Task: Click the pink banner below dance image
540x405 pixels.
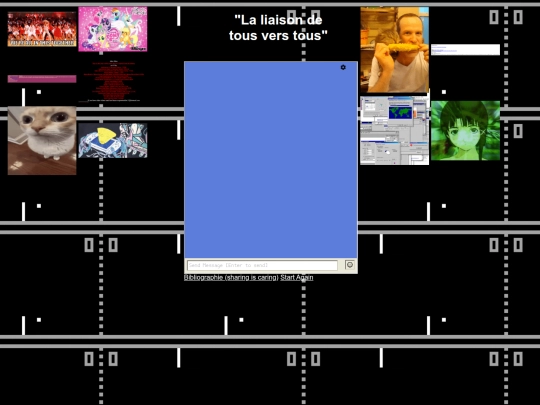Action: (x=42, y=79)
